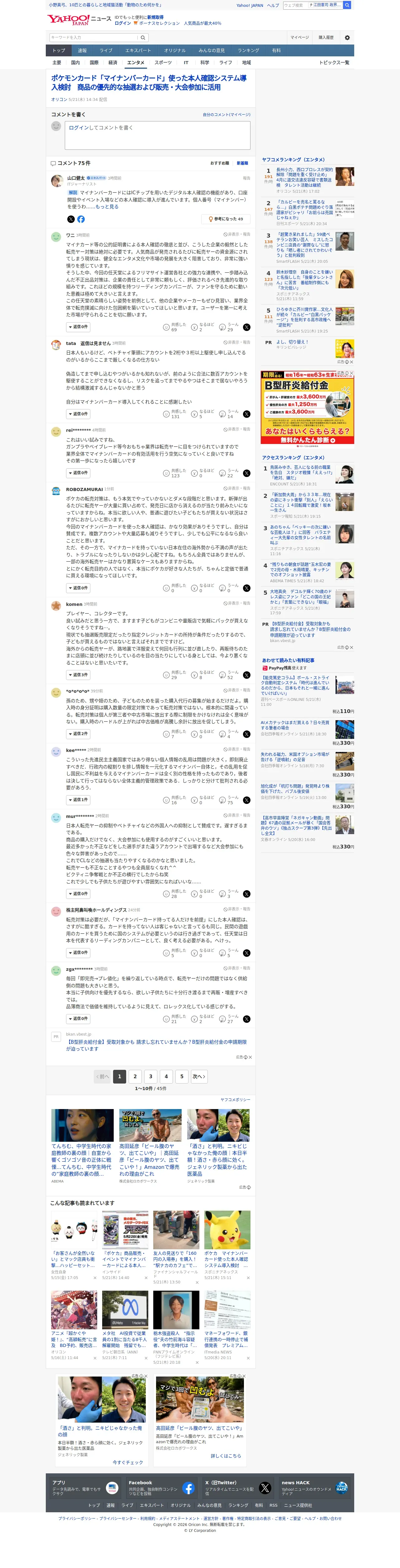Click ROBOZAMURAI's robot avatar icon
The width and height of the screenshot is (400, 1568).
56,491
